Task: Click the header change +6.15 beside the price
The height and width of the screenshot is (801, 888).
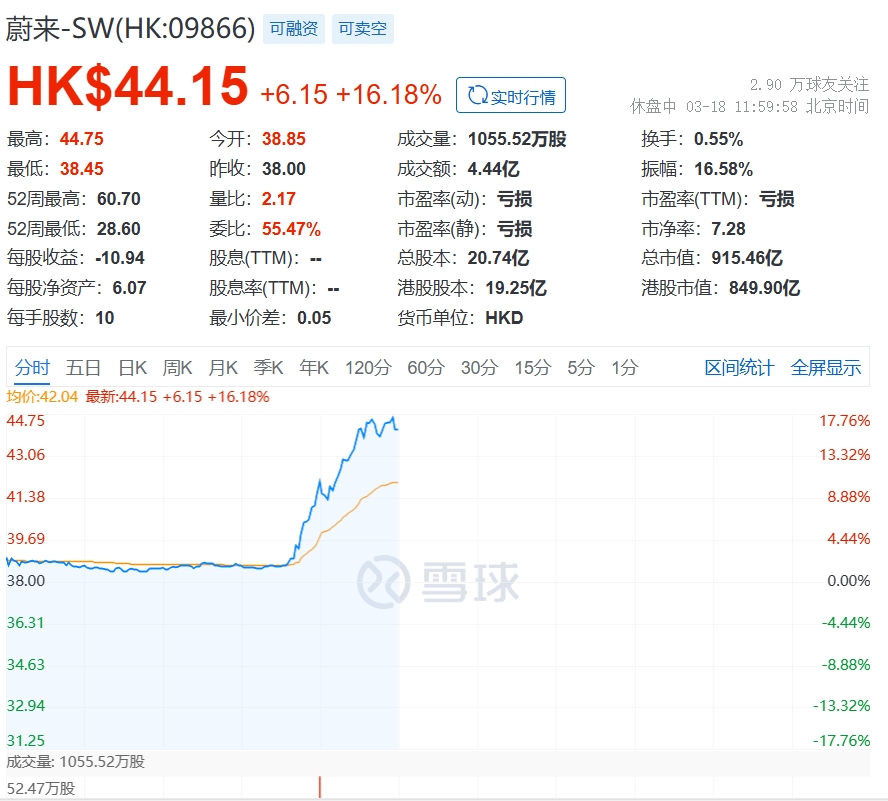Action: [x=294, y=94]
